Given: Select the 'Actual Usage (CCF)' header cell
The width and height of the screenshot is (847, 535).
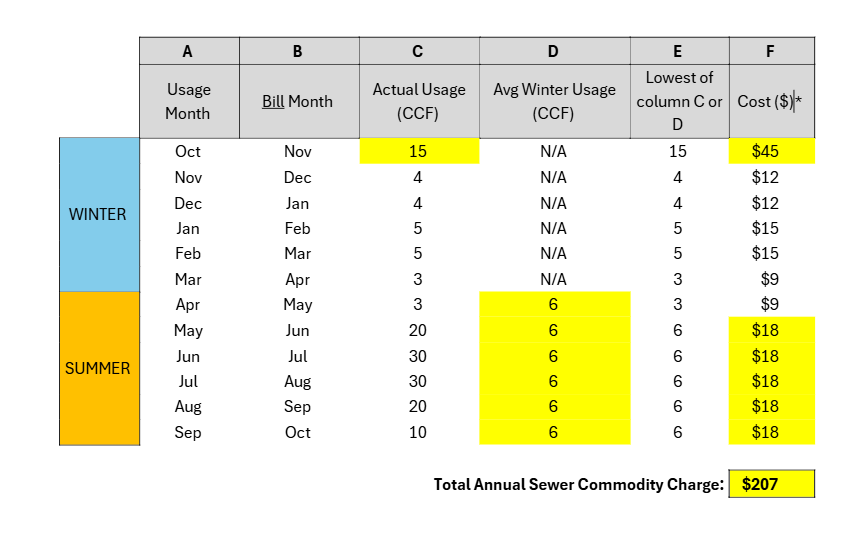Looking at the screenshot, I should (x=419, y=101).
